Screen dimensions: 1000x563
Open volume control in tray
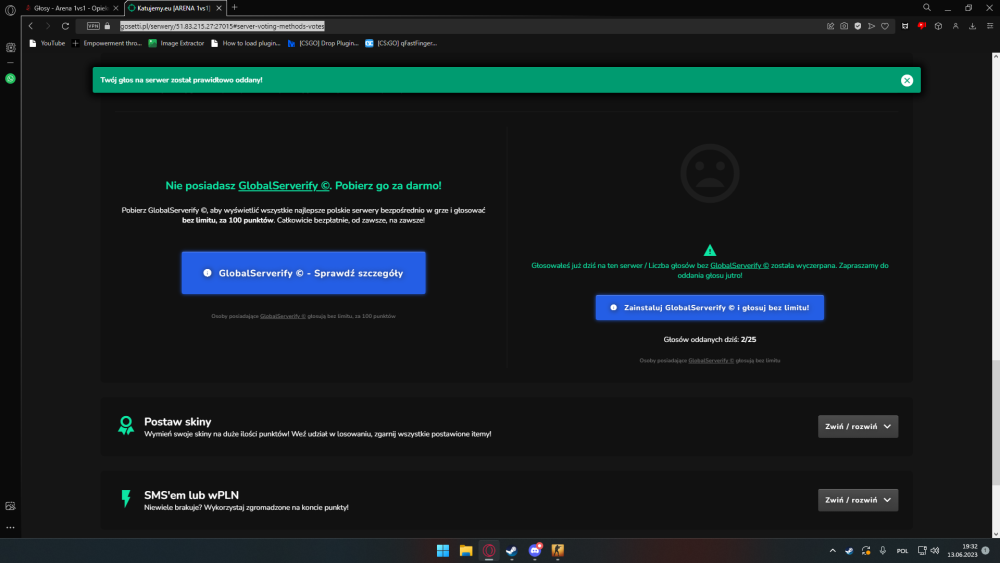[x=935, y=551]
